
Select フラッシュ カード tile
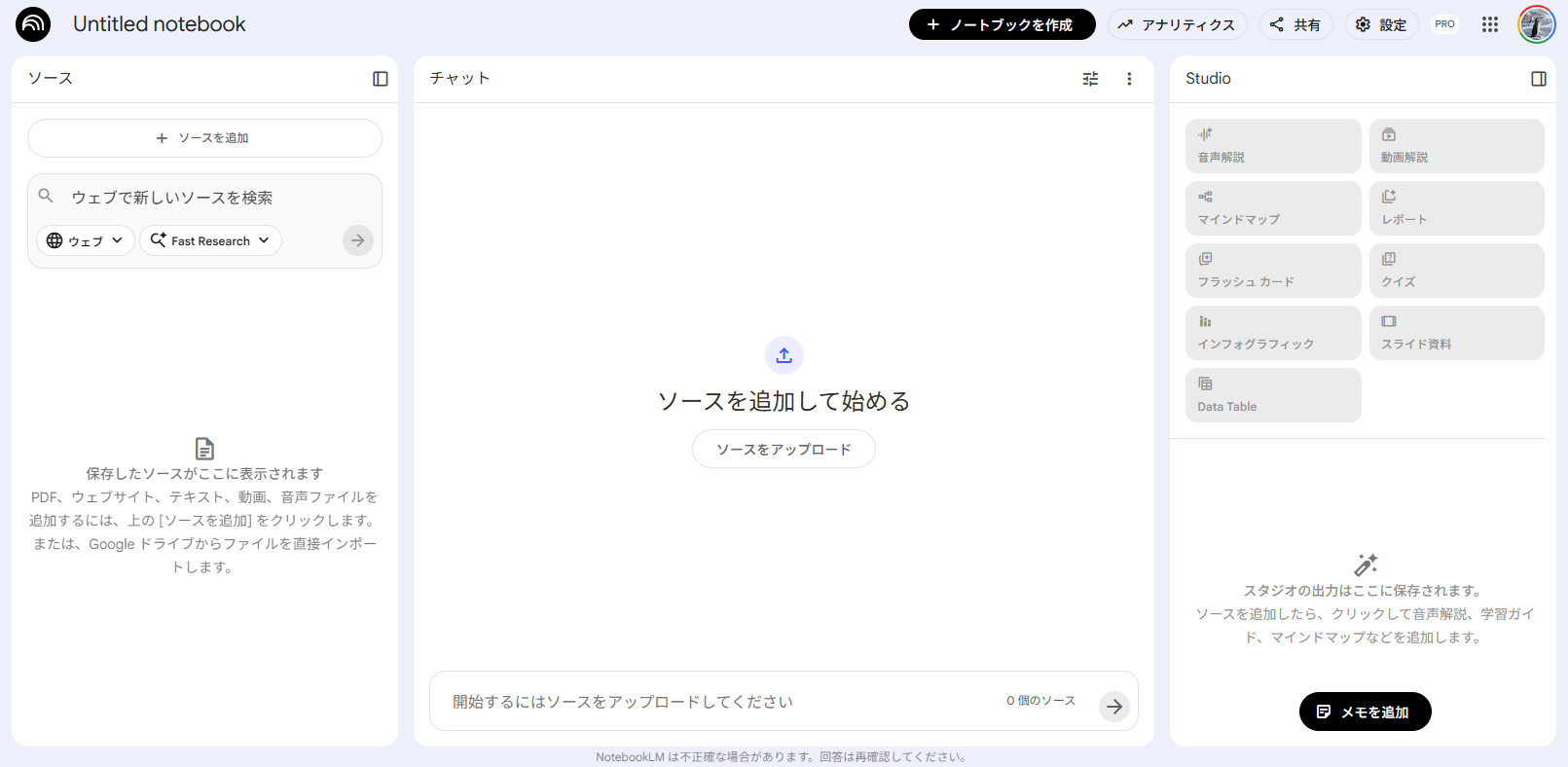[x=1273, y=271]
